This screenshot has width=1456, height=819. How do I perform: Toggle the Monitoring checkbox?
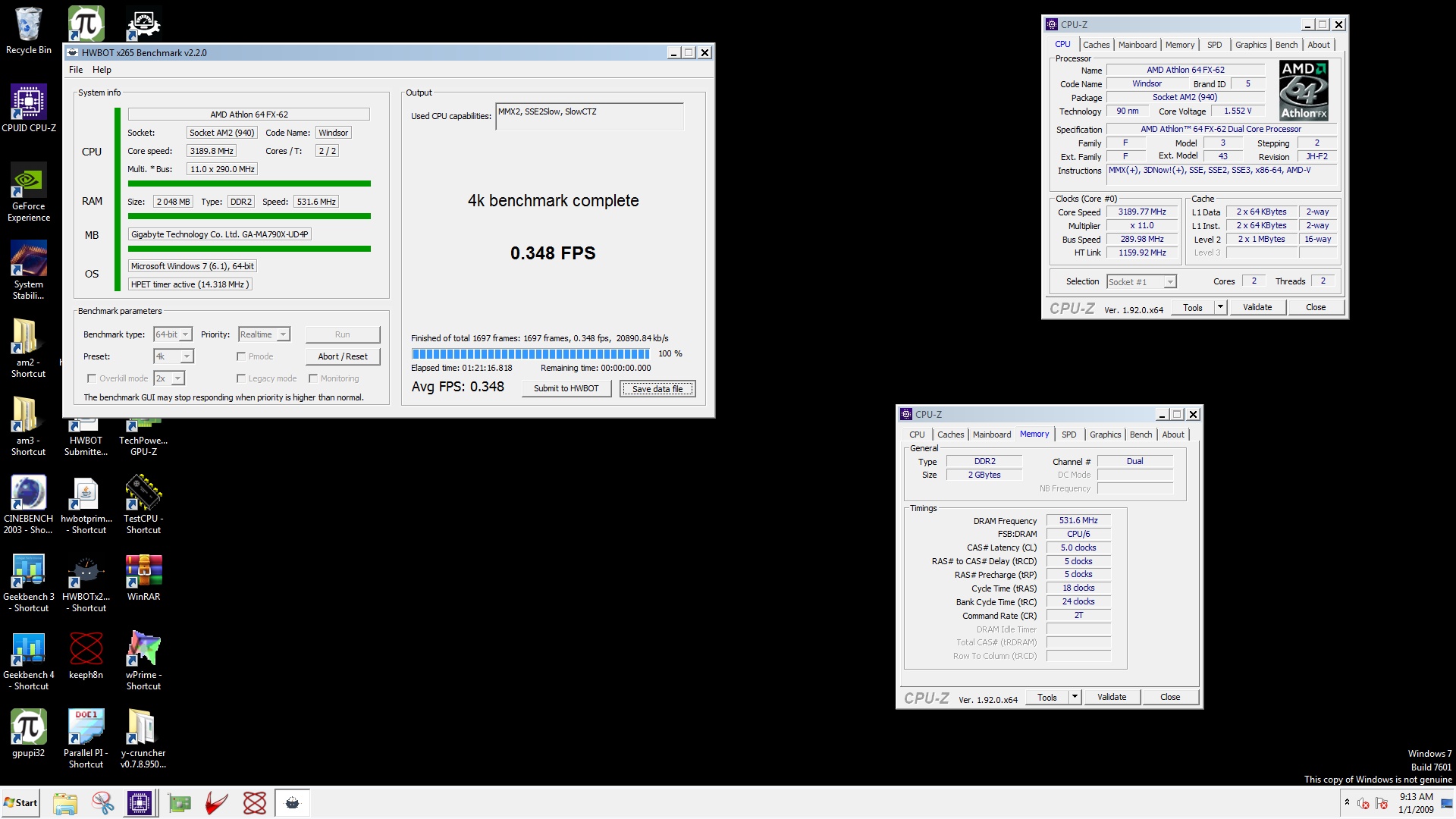click(x=313, y=378)
